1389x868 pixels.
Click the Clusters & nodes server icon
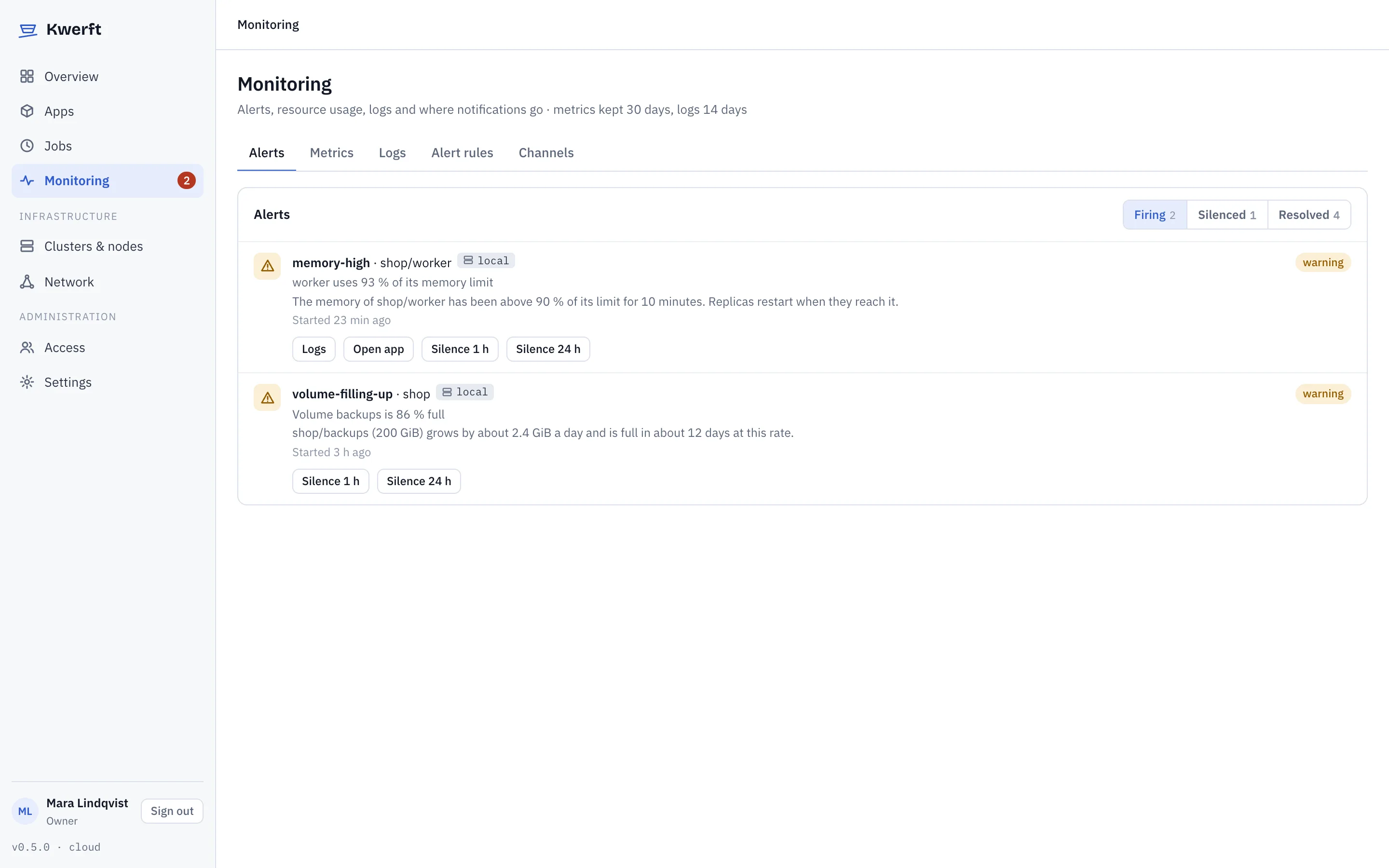click(27, 246)
